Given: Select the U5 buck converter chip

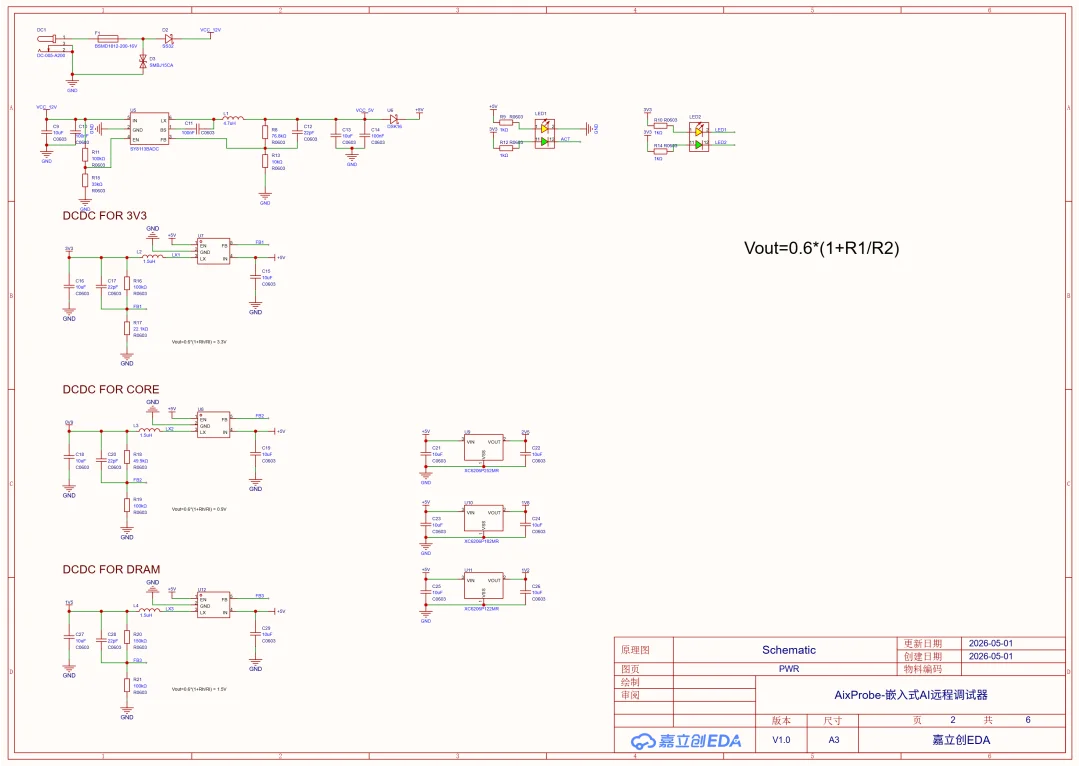Looking at the screenshot, I should 150,129.
